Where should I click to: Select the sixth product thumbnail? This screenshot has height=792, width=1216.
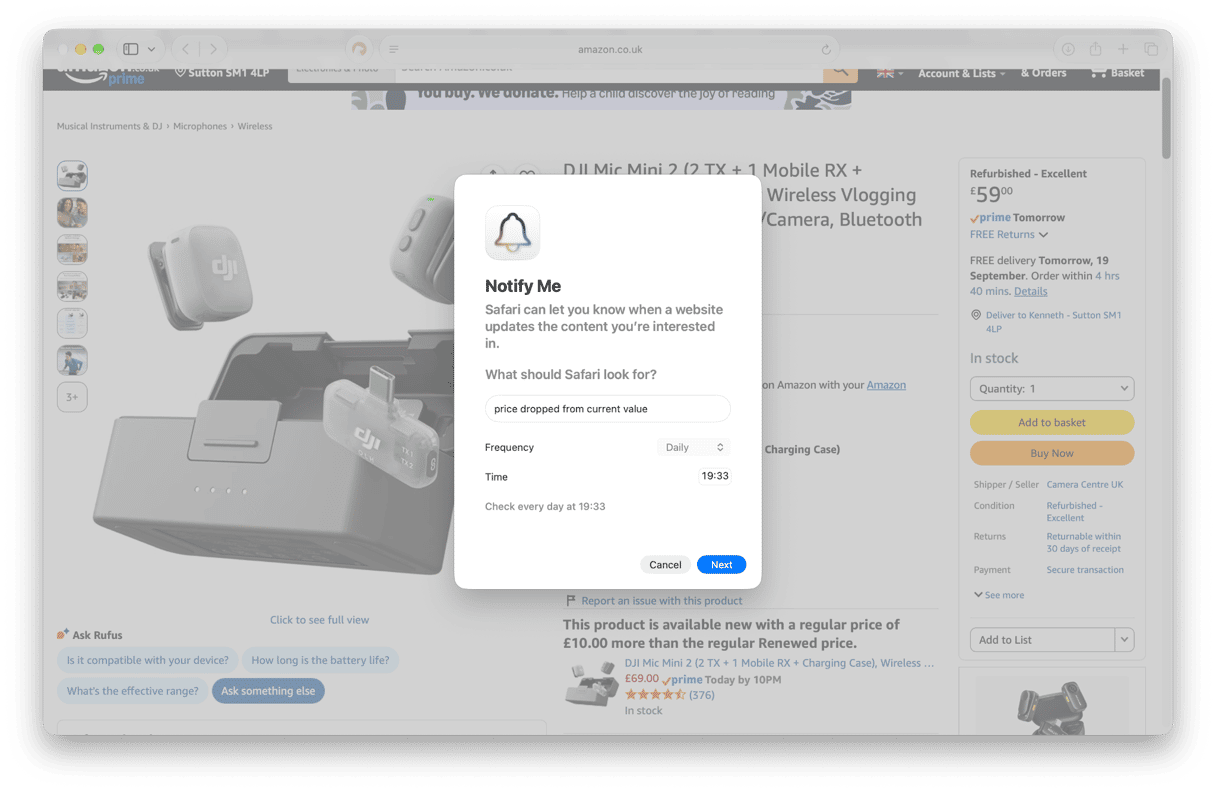coord(72,360)
